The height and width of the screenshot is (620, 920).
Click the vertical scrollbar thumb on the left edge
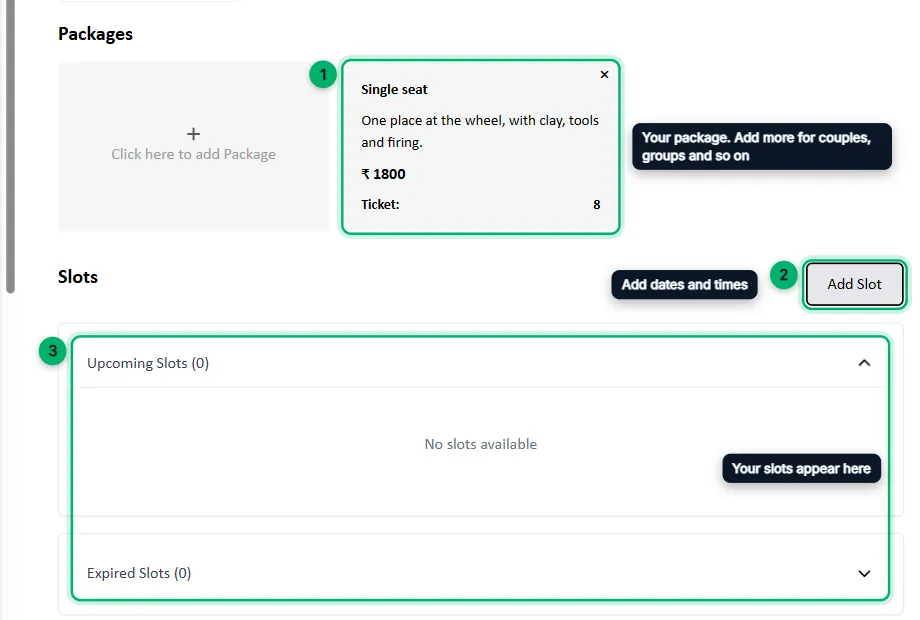tap(10, 147)
